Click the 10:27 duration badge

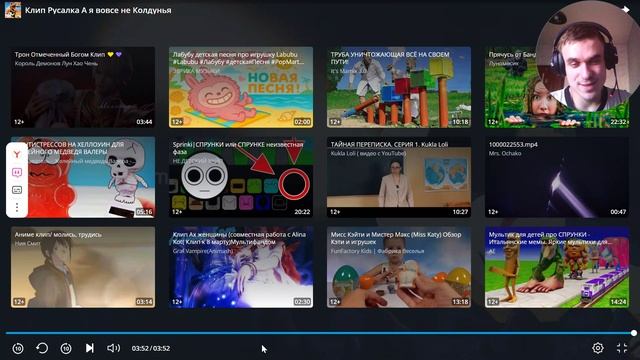(460, 212)
